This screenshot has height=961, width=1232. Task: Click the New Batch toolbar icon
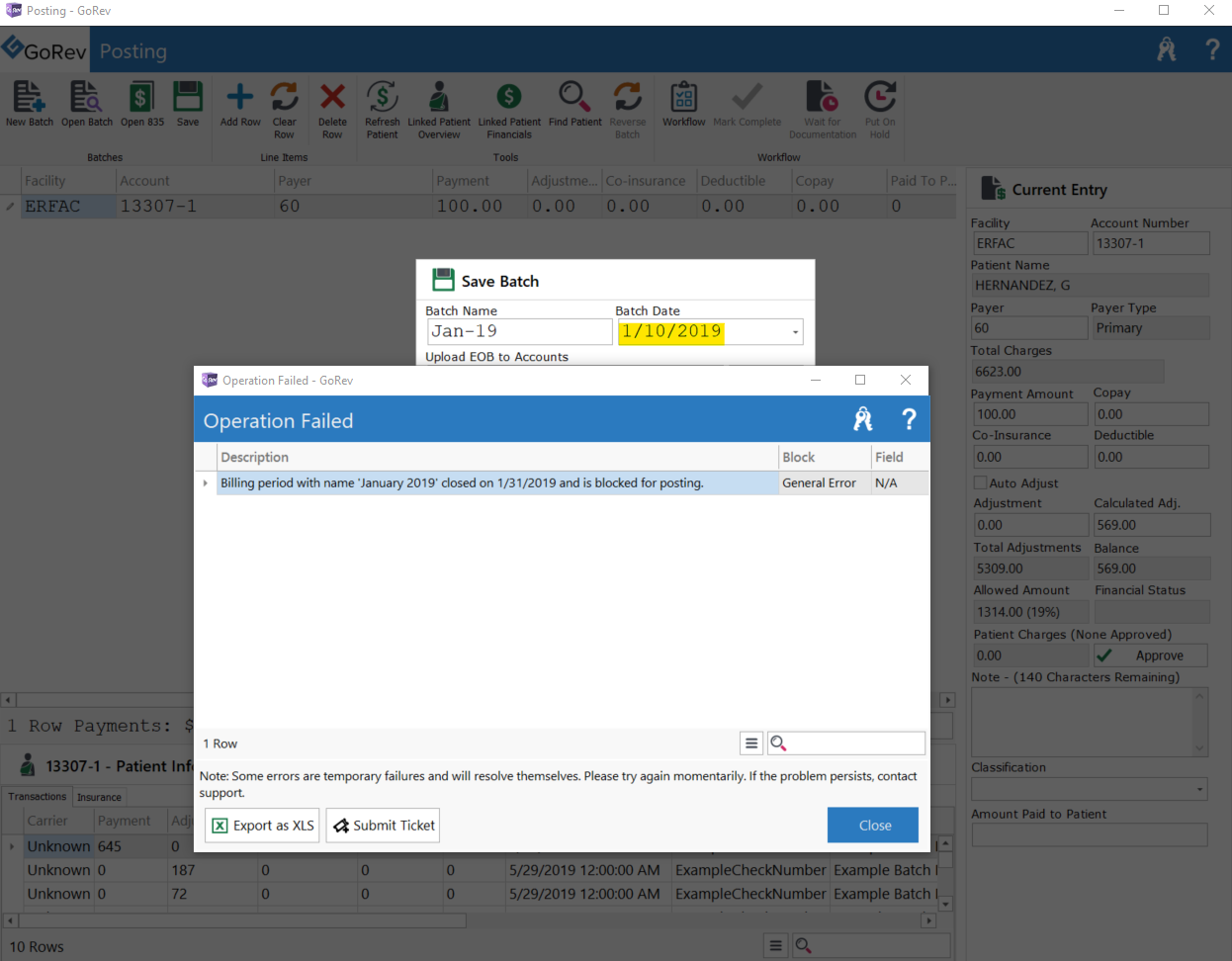tap(29, 97)
